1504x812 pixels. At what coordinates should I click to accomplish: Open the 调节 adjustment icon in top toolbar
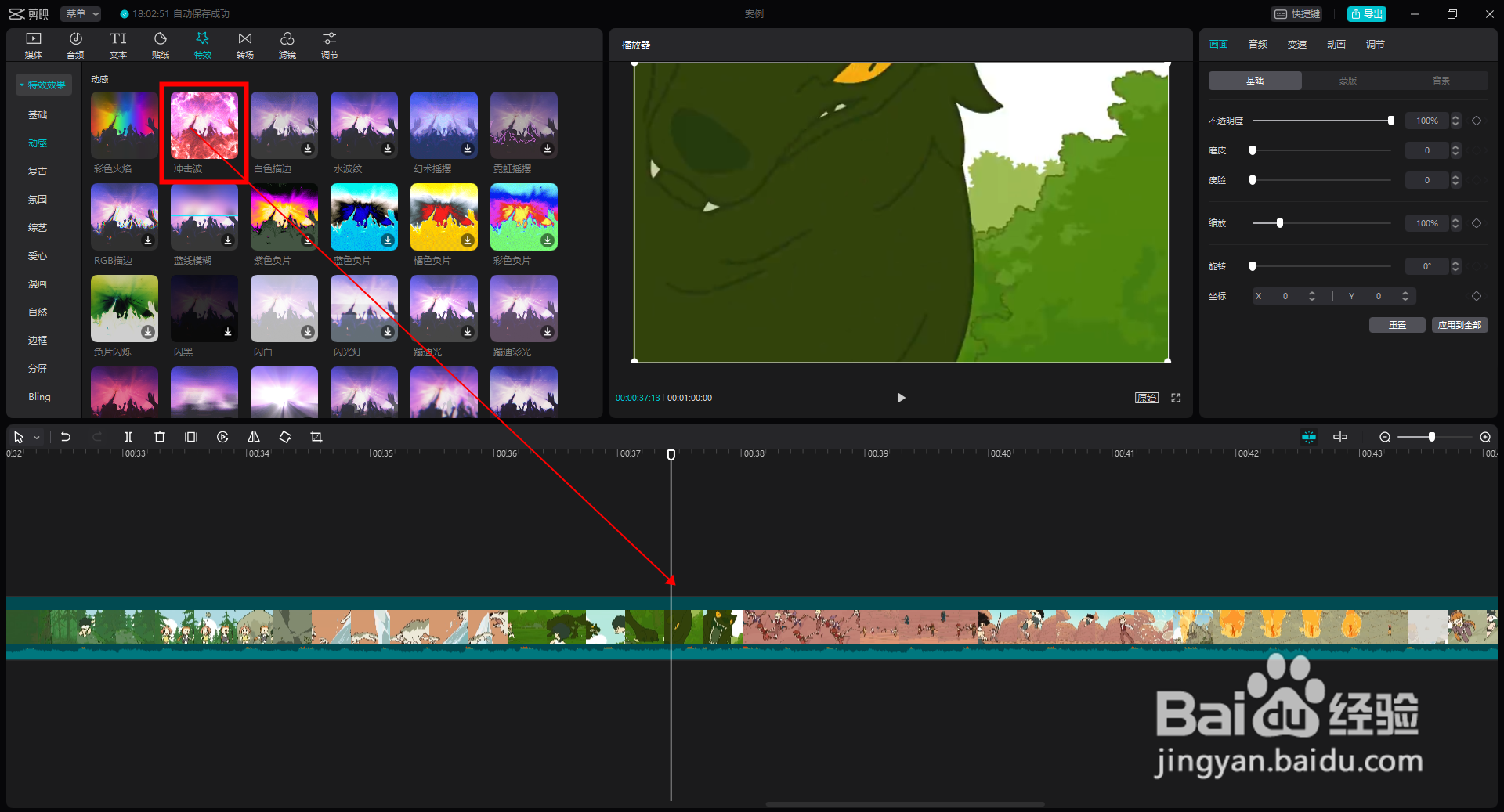(330, 45)
